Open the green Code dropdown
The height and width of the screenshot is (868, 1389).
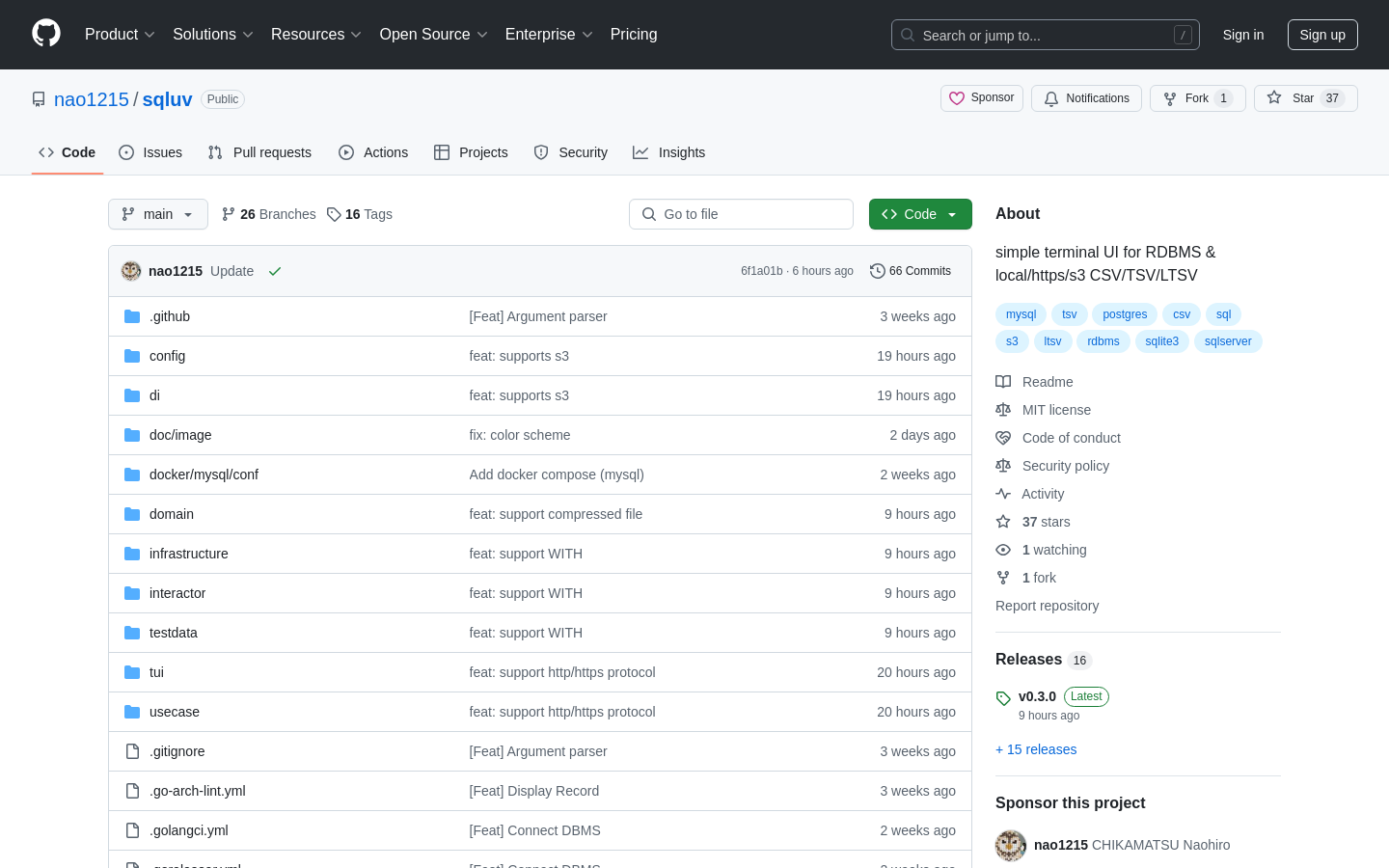point(920,214)
